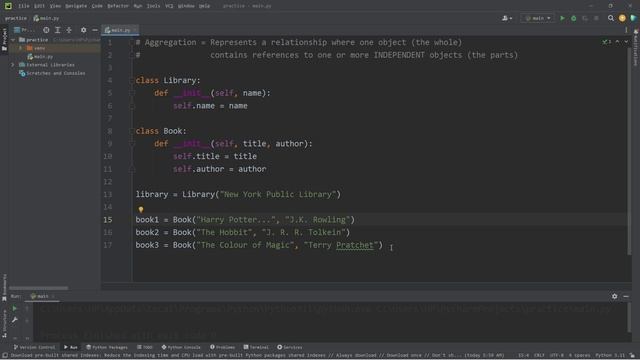This screenshot has height=360, width=640.
Task: Open Version Control tool window
Action: (34, 347)
